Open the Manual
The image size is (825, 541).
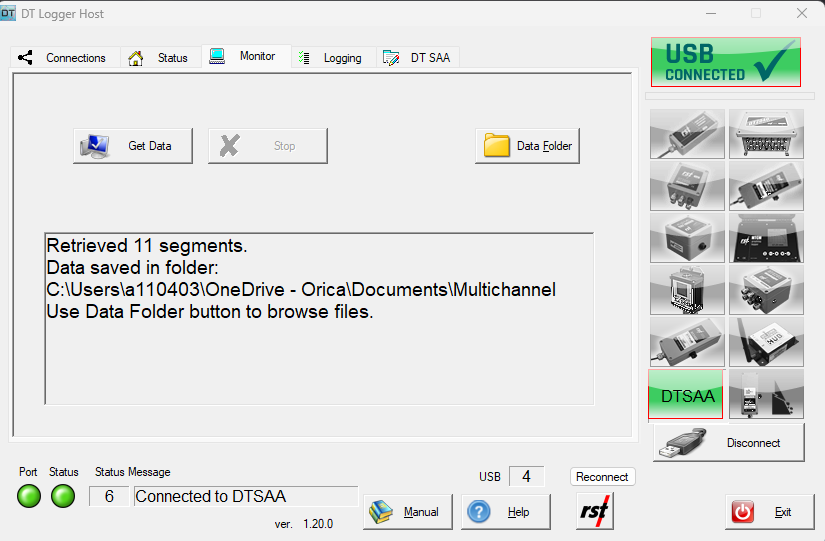(408, 512)
